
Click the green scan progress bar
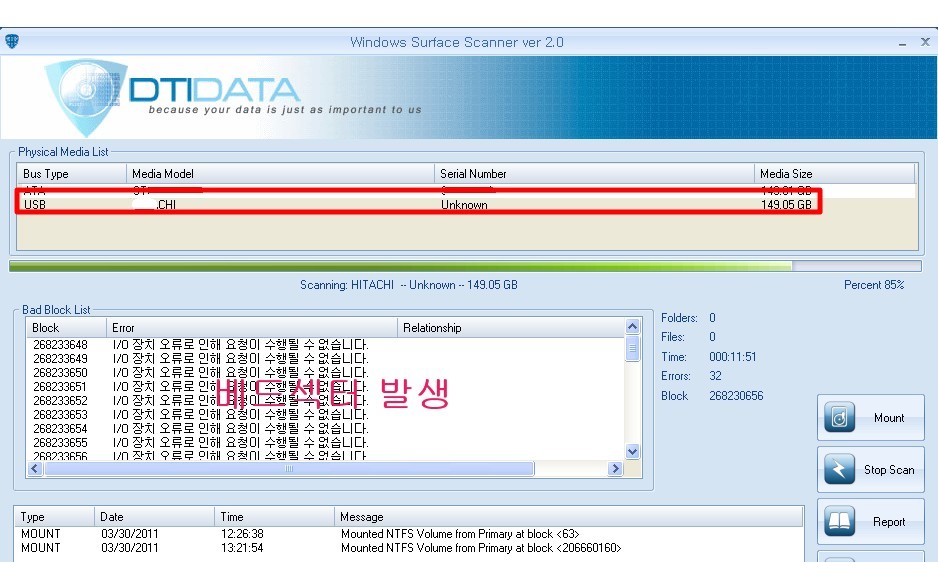(x=400, y=266)
